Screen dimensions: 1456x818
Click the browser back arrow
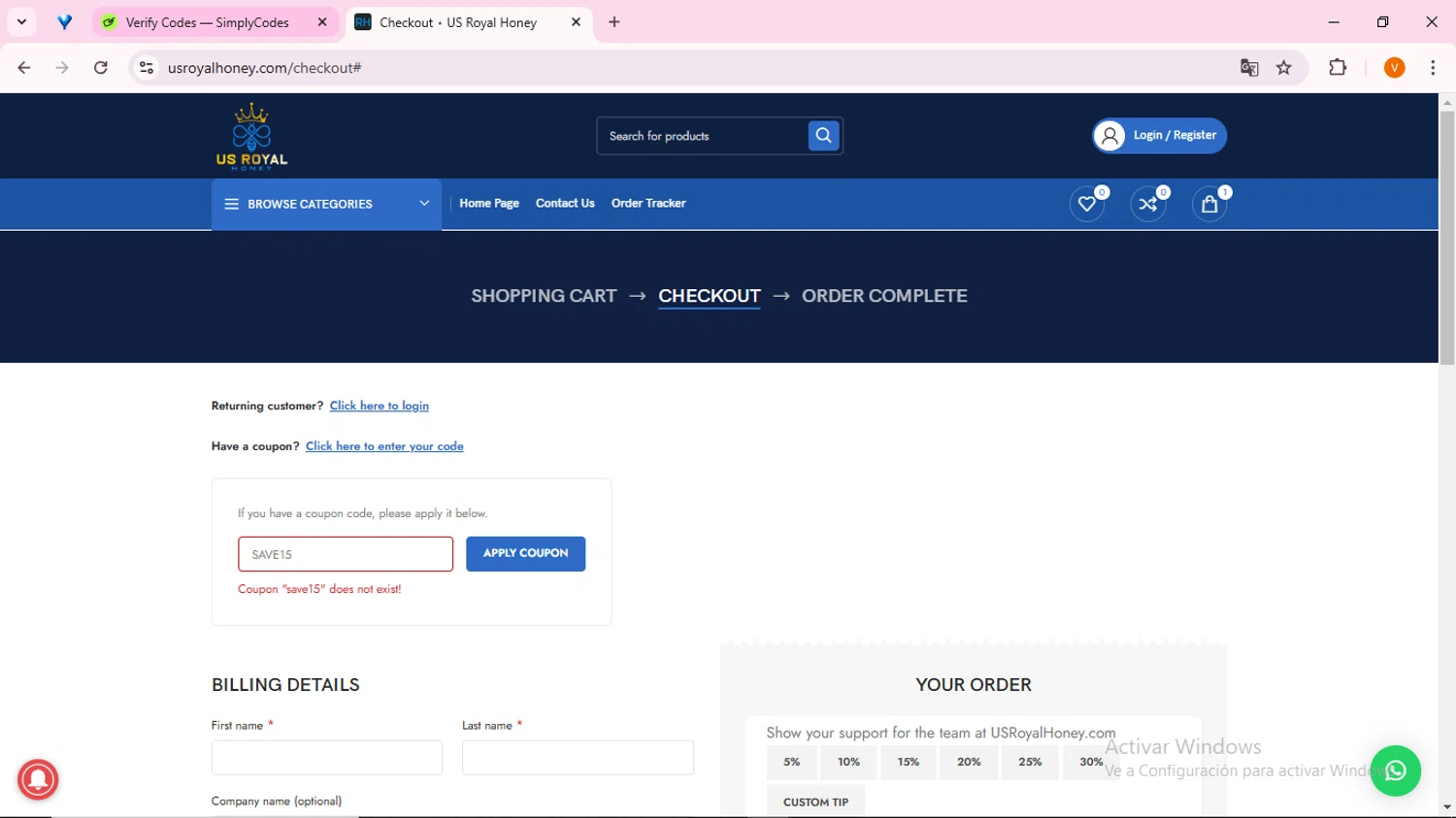click(x=24, y=68)
